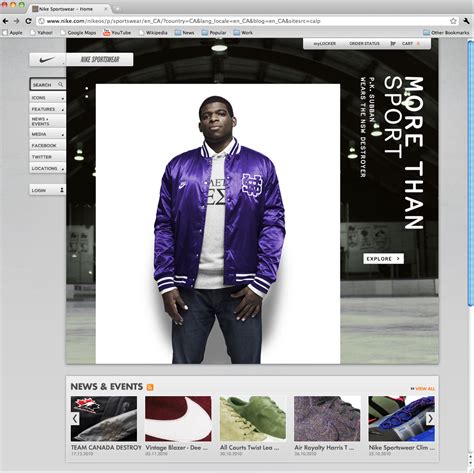The width and height of the screenshot is (474, 473).
Task: Open the Yahoo! bookmark
Action: [x=41, y=33]
